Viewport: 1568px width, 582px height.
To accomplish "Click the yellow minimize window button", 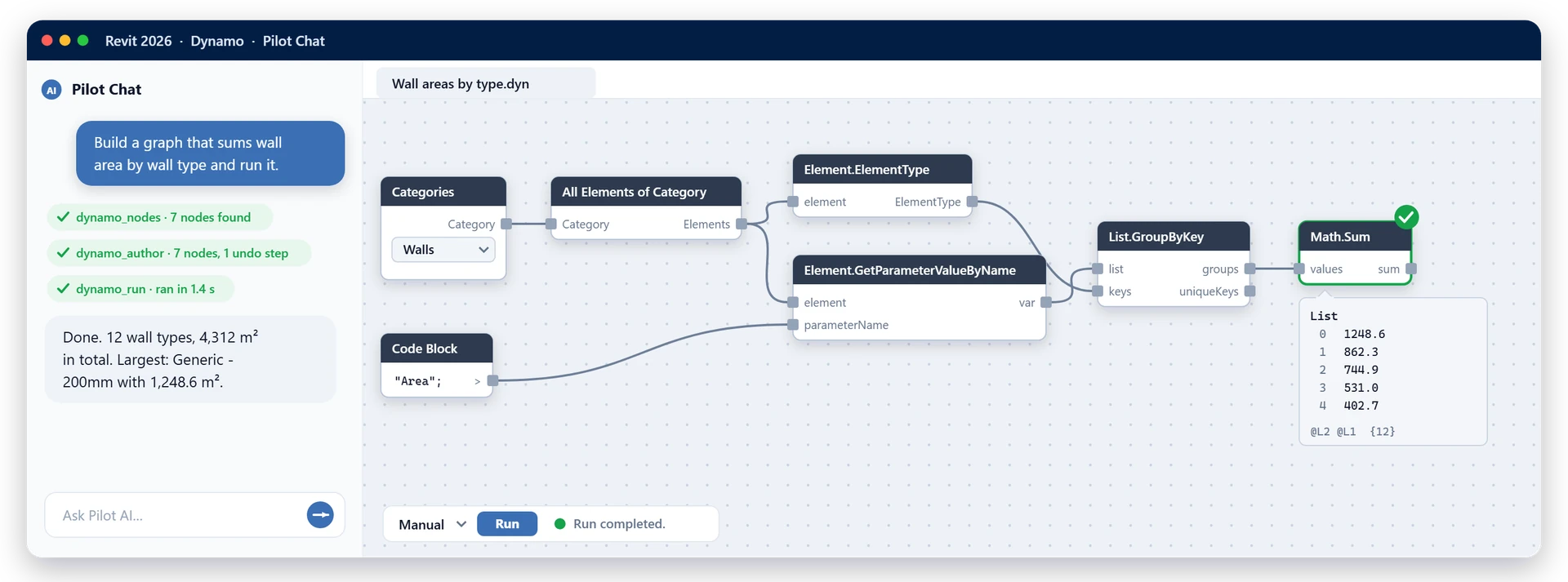I will pyautogui.click(x=65, y=40).
